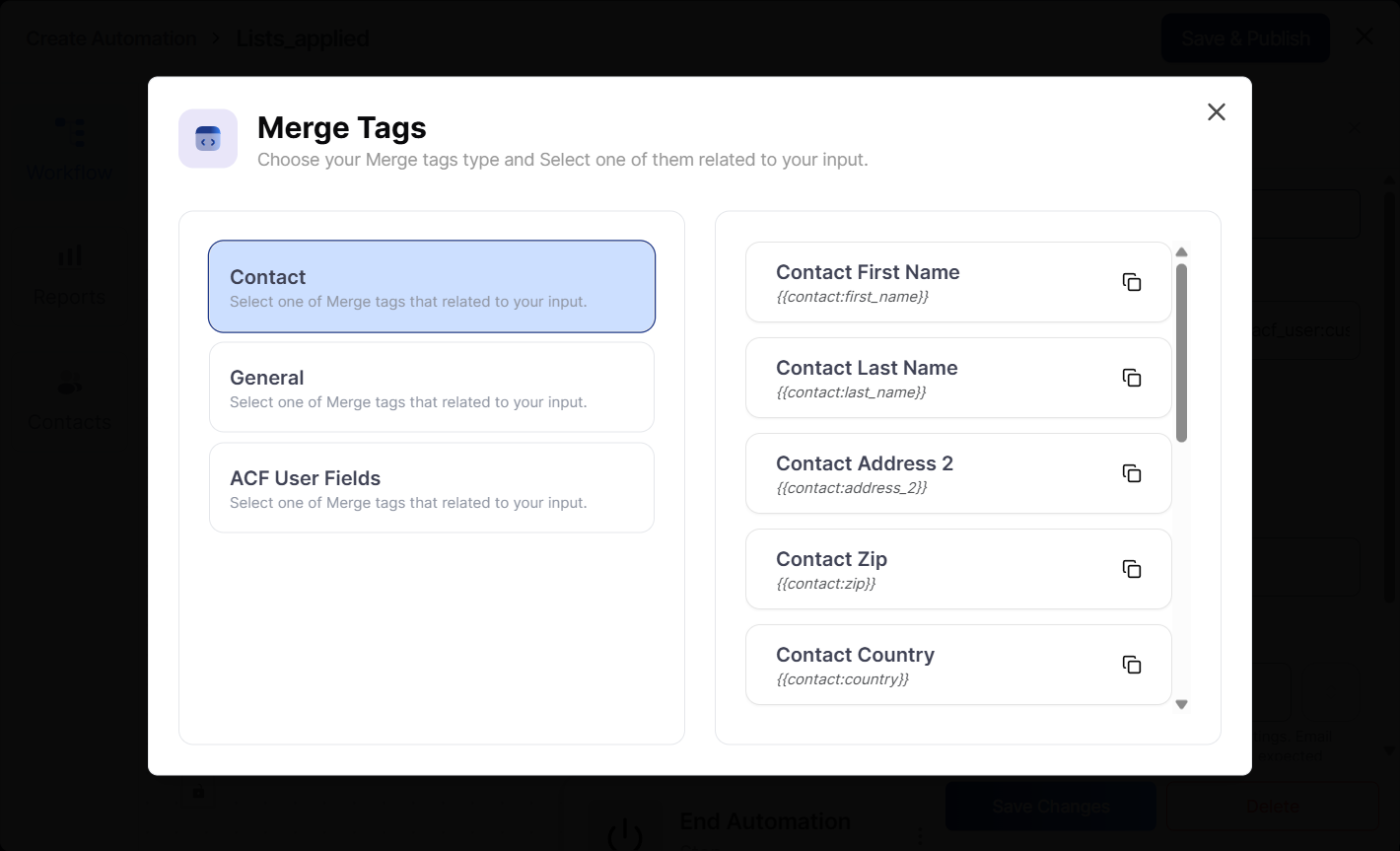The height and width of the screenshot is (851, 1400).
Task: Copy the Contact Last Name merge tag
Action: pyautogui.click(x=1132, y=378)
